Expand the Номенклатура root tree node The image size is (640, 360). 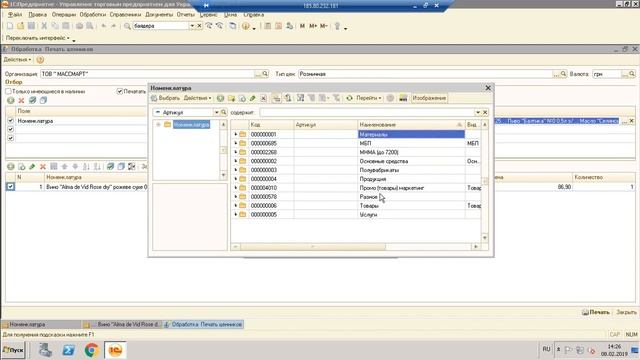click(158, 124)
